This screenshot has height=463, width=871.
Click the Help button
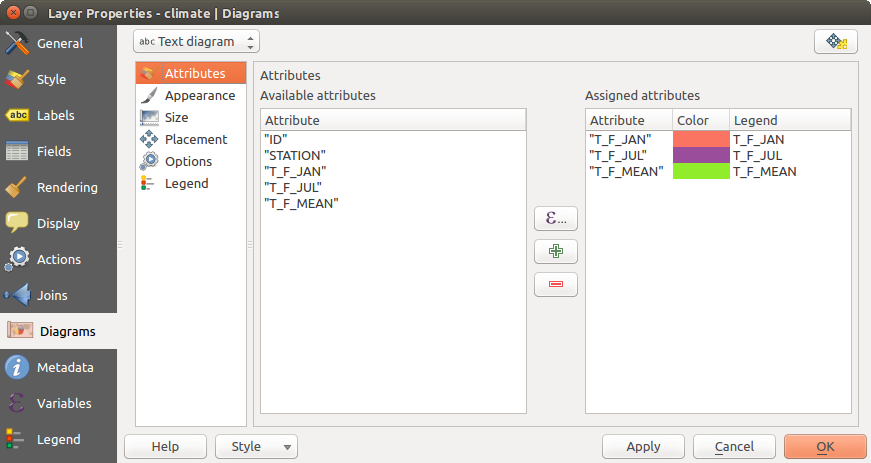165,446
